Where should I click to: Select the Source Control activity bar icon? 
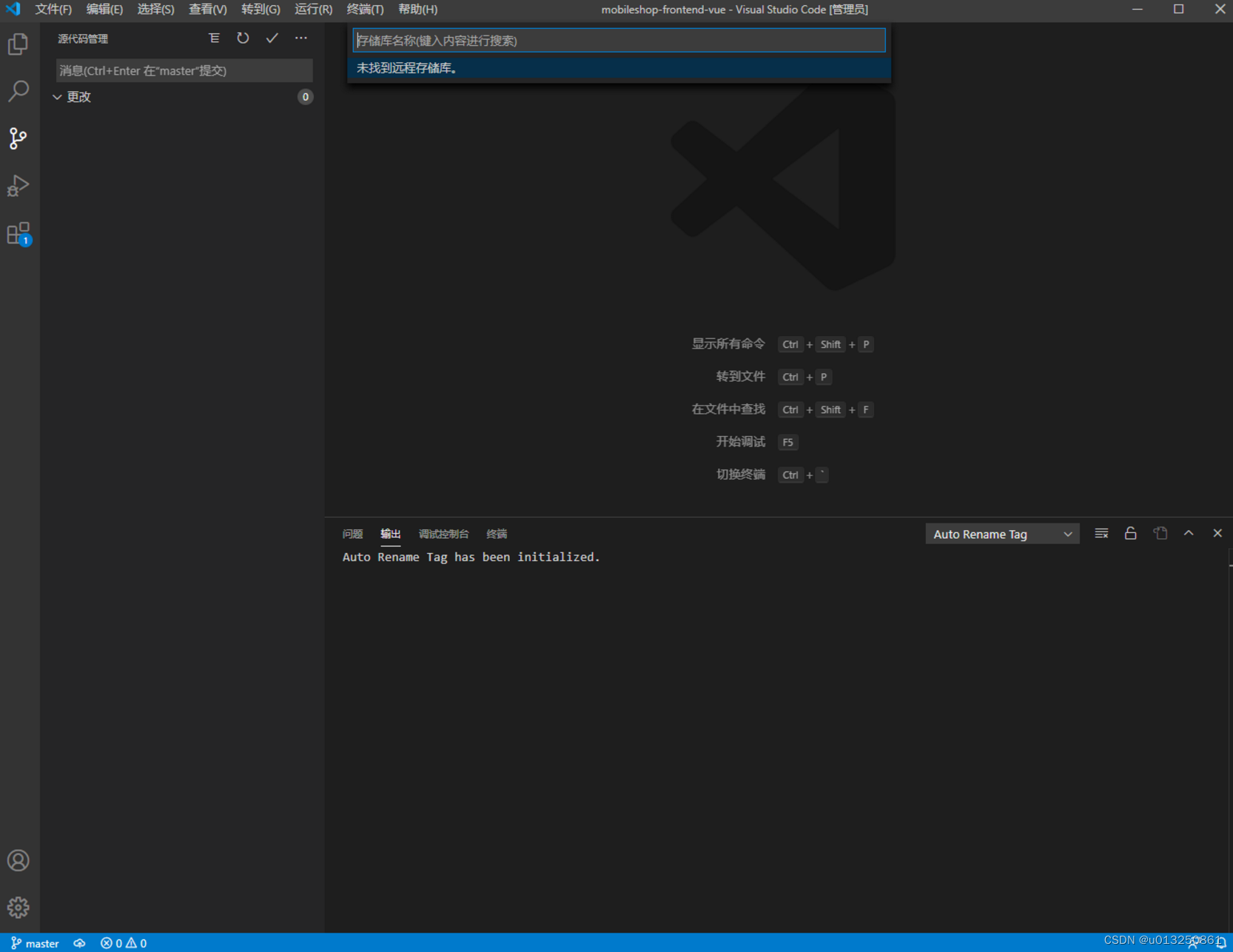19,138
